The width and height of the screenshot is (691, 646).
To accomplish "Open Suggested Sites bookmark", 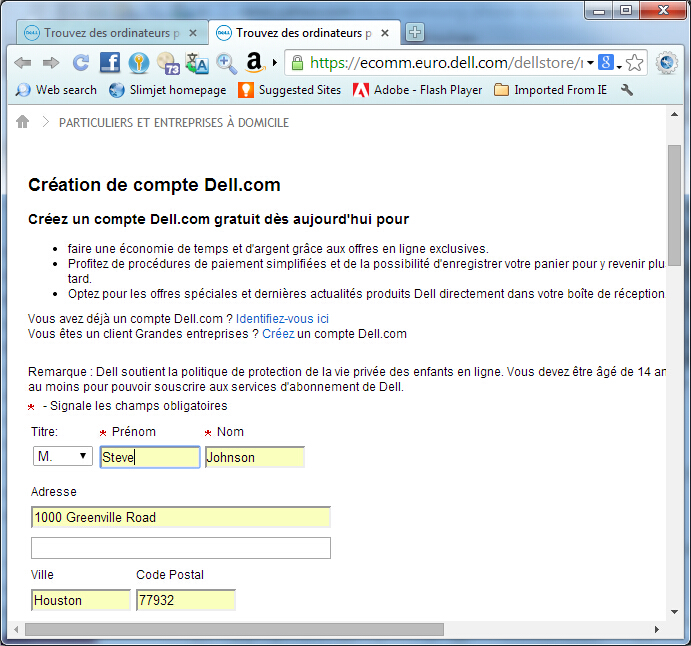I will (289, 90).
